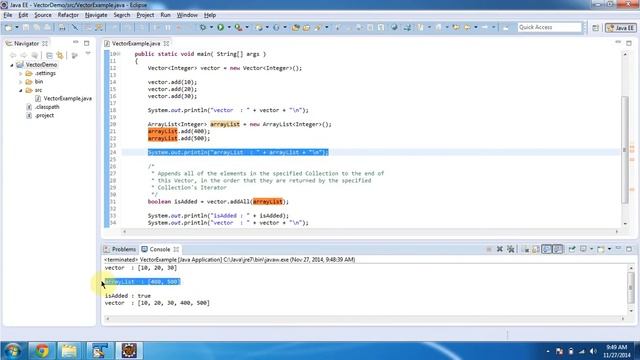Click the Display Selected Console icon
Viewport: 640px width, 360px height.
click(584, 249)
